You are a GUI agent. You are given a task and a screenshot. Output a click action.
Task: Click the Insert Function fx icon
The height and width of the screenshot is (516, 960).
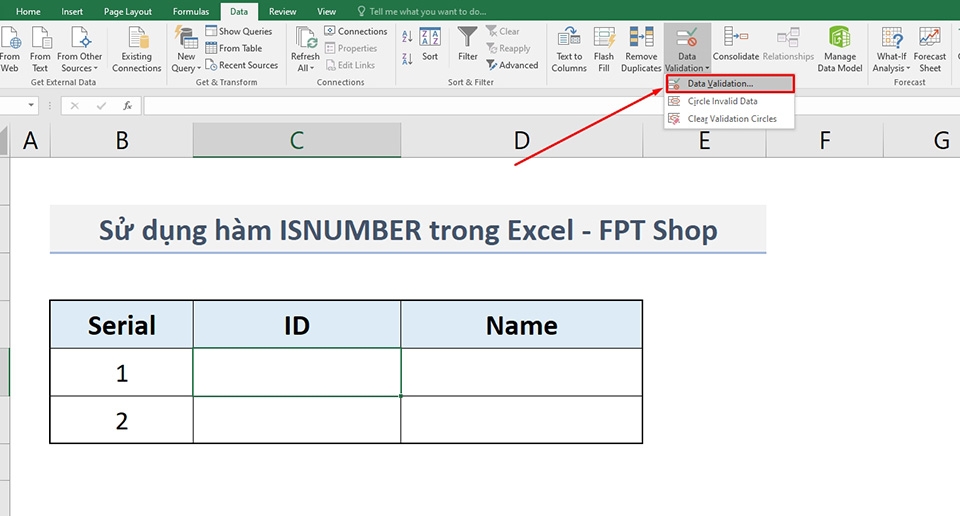click(127, 106)
